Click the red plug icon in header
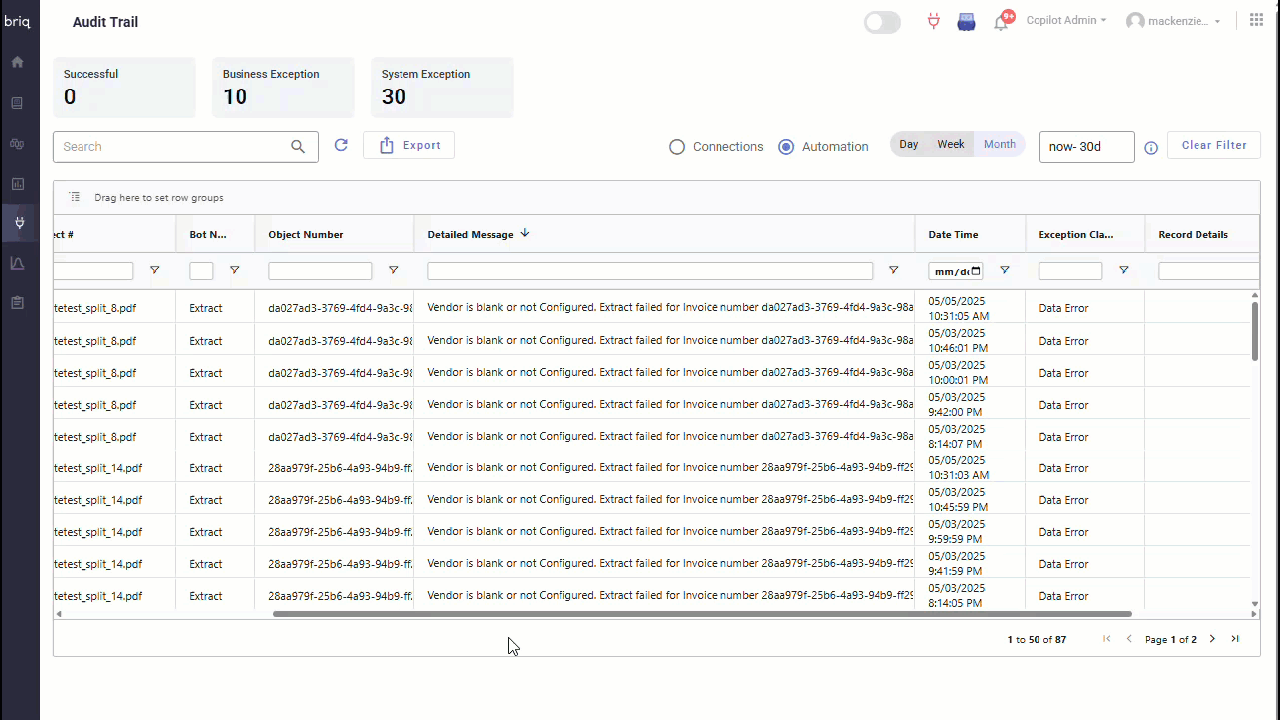 933,21
